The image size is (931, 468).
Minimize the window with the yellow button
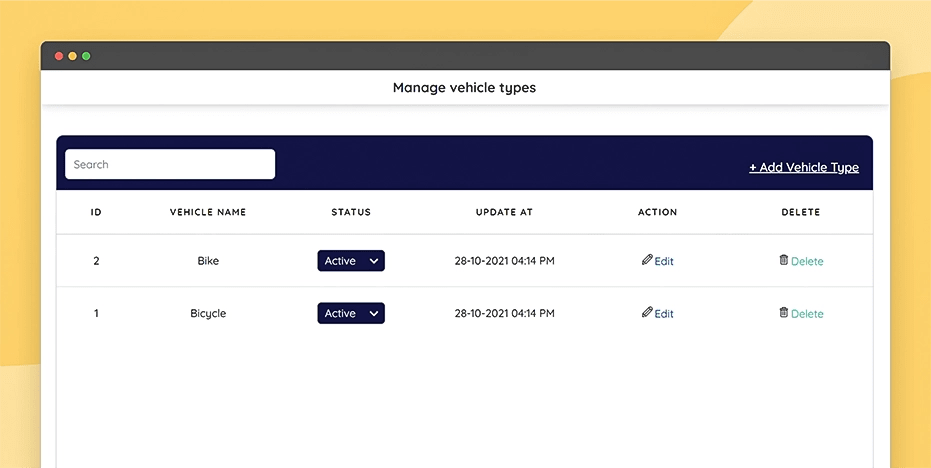click(72, 56)
